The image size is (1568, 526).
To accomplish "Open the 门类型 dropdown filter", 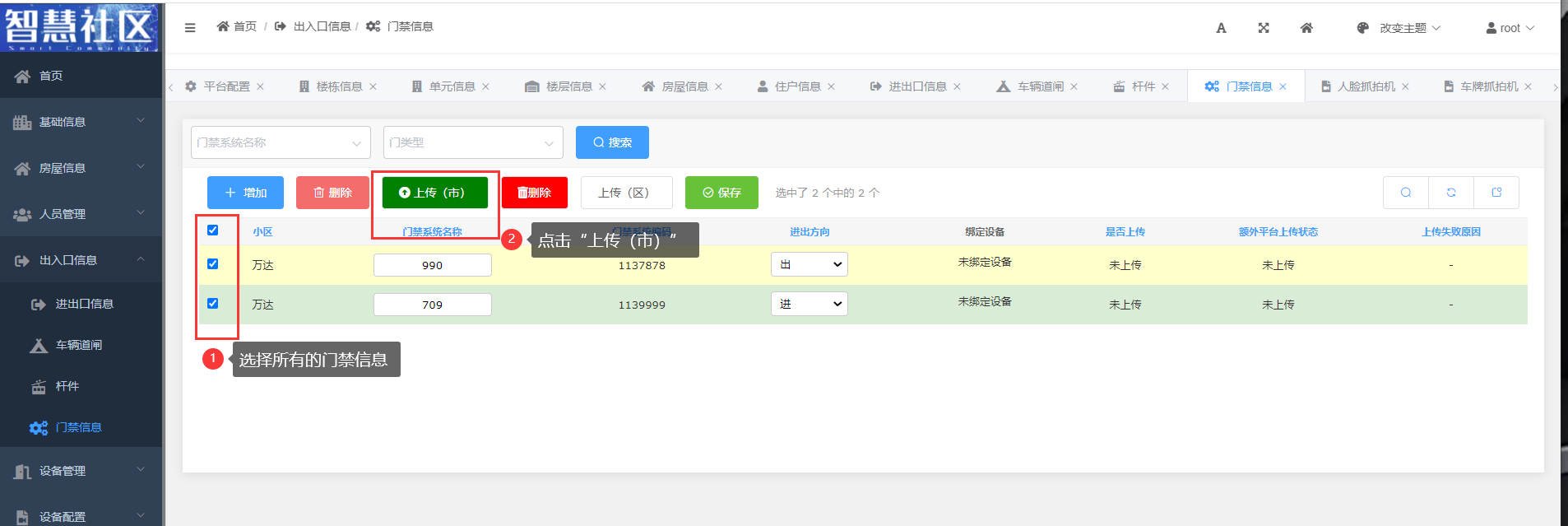I will click(x=473, y=142).
